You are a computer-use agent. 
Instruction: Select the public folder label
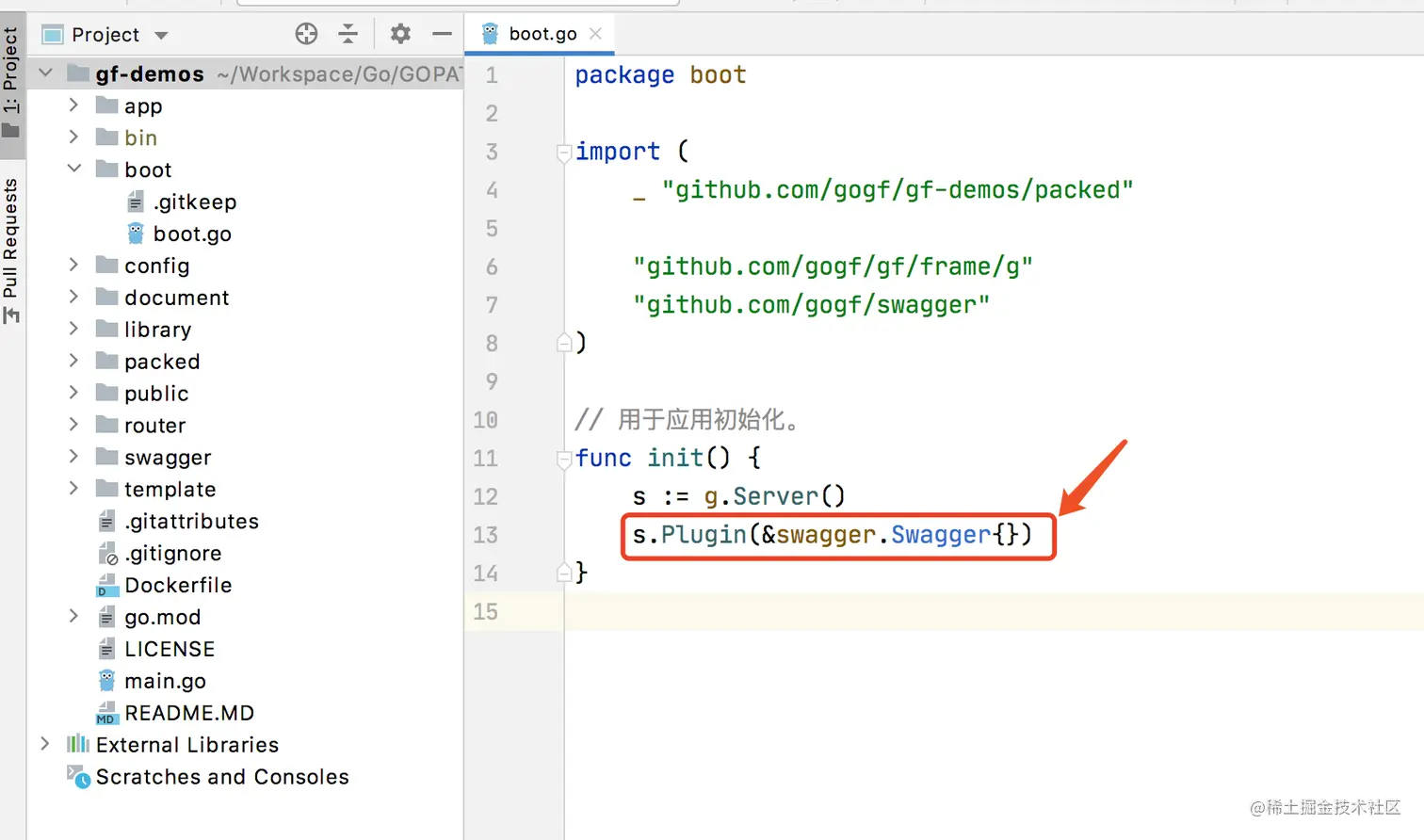point(156,394)
